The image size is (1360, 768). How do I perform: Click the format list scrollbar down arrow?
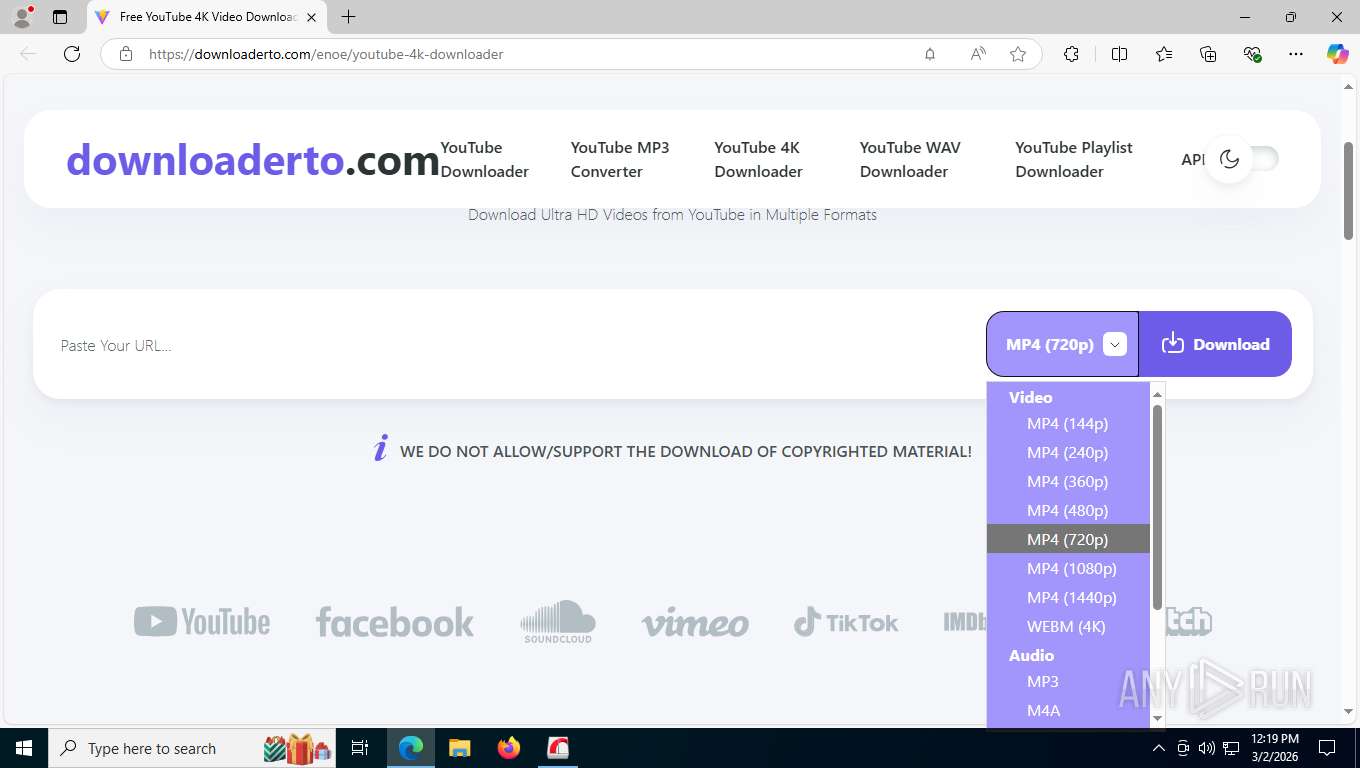pyautogui.click(x=1158, y=718)
